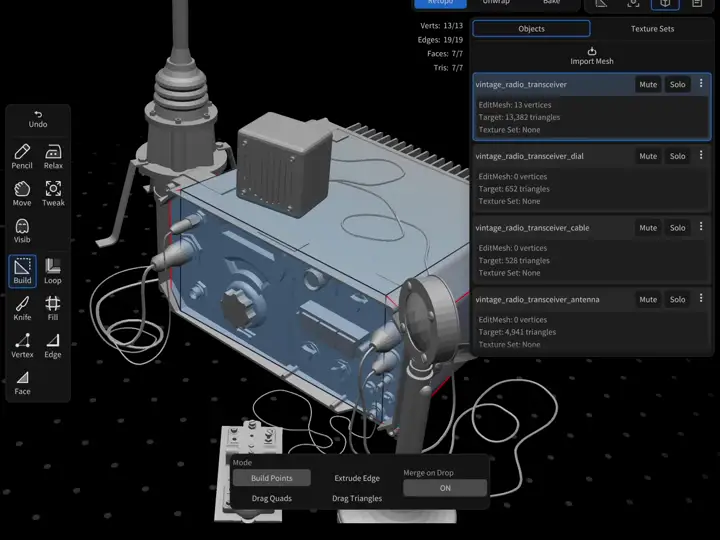720x540 pixels.
Task: Select the Build tool
Action: point(22,271)
